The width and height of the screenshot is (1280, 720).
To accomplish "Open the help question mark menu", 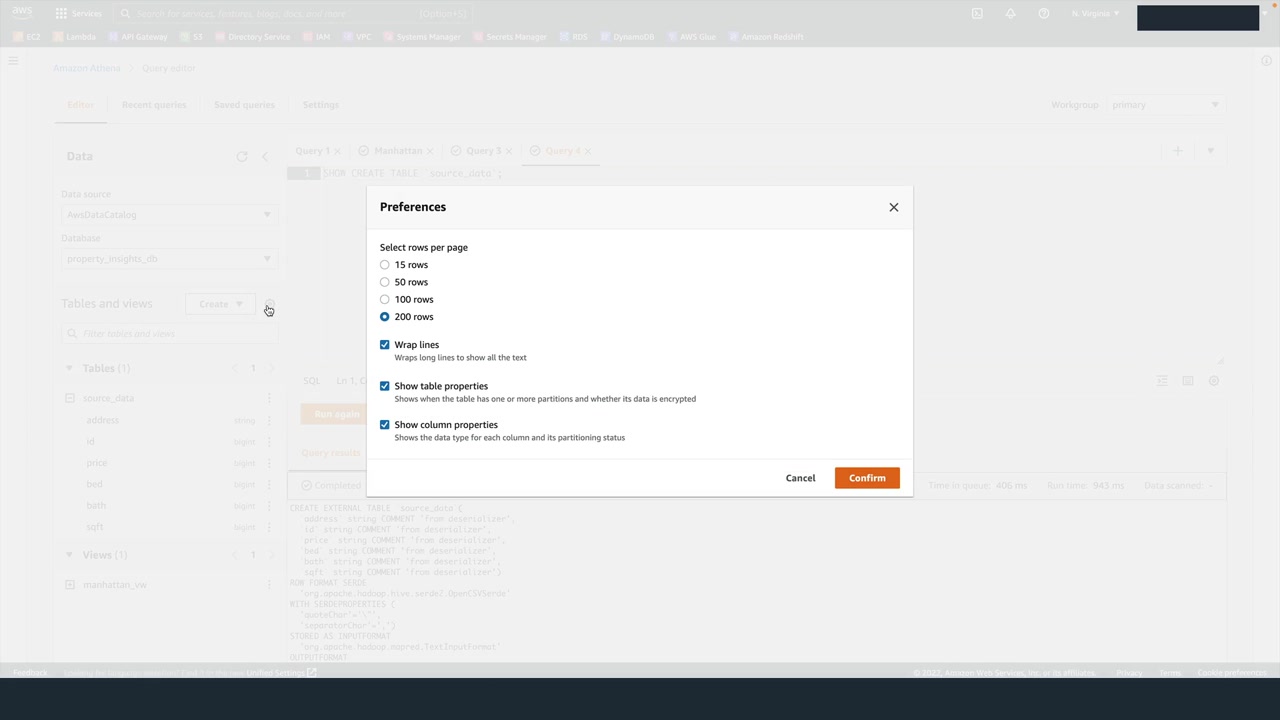I will pyautogui.click(x=1044, y=14).
